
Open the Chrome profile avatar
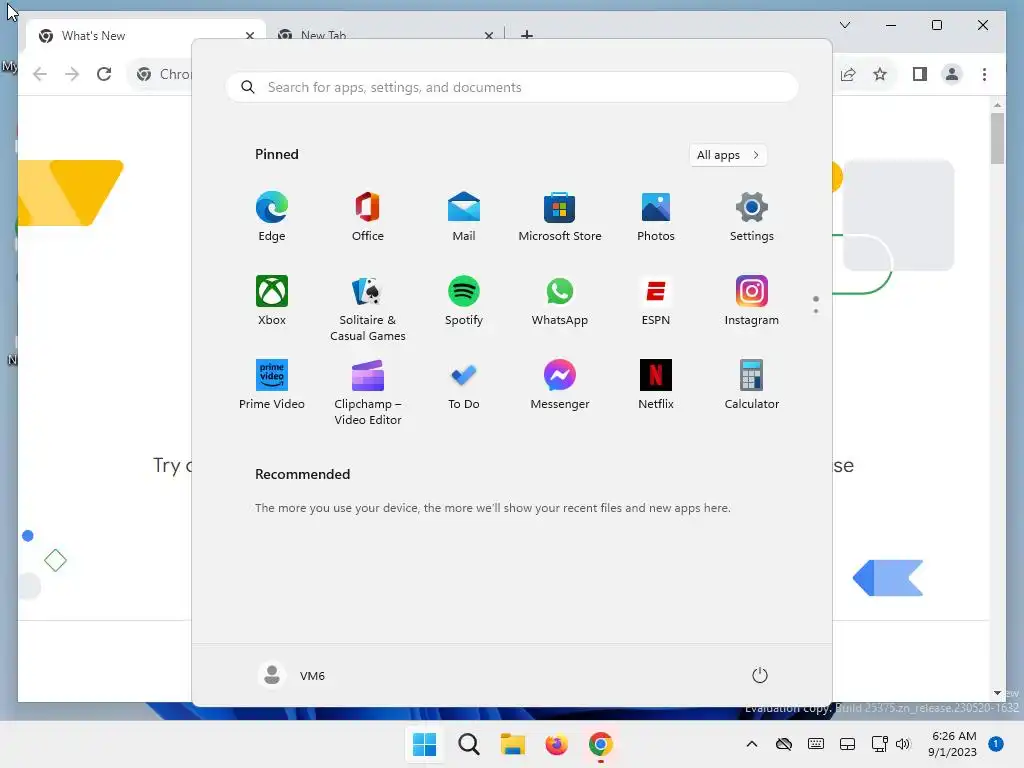[x=952, y=74]
